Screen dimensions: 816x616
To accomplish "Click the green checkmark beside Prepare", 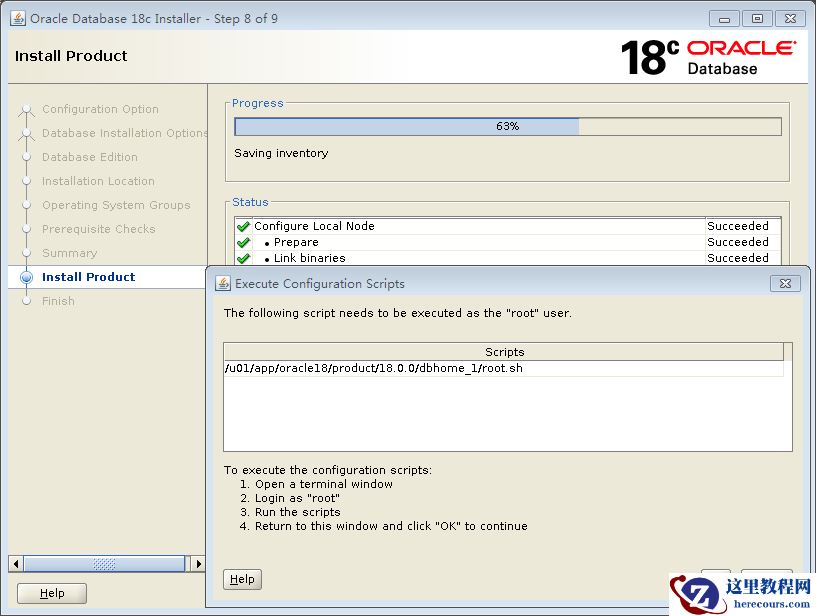I will 243,242.
